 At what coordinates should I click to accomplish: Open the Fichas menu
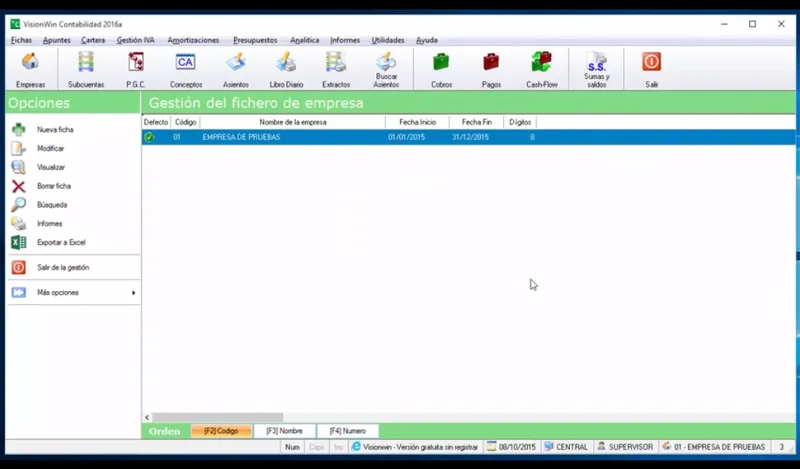pyautogui.click(x=21, y=40)
